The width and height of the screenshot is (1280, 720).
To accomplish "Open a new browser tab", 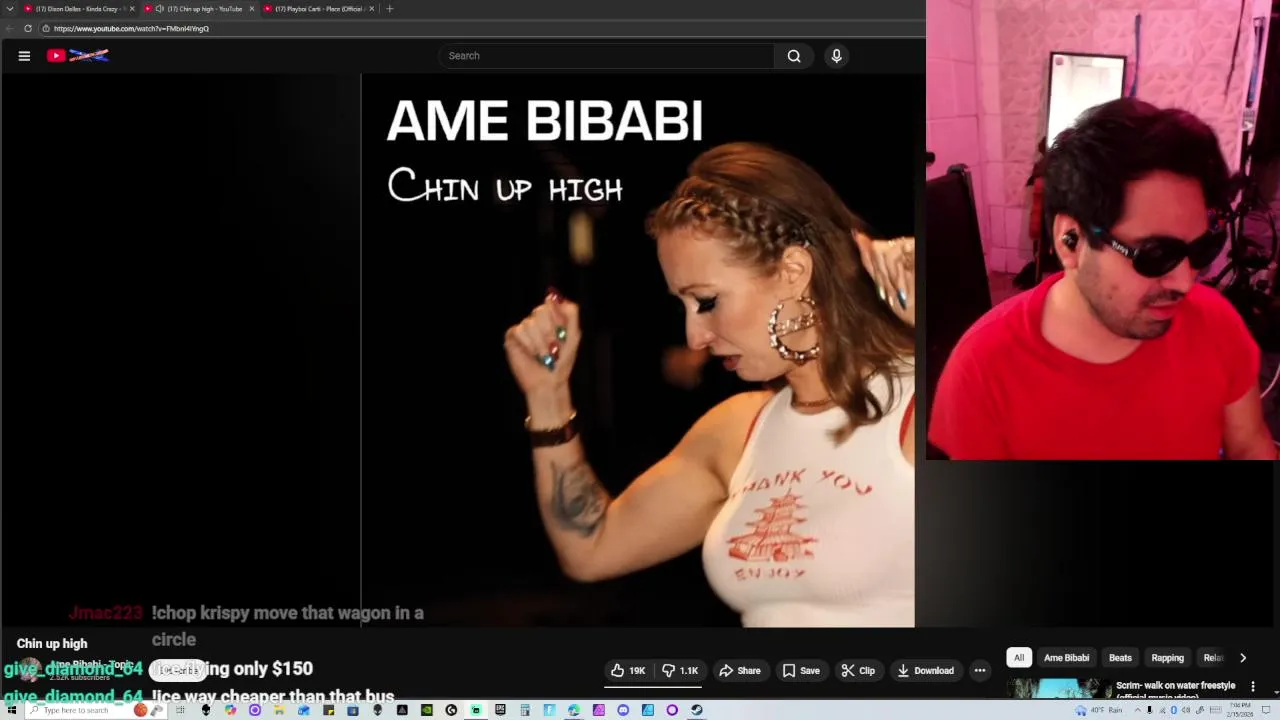I will click(390, 9).
